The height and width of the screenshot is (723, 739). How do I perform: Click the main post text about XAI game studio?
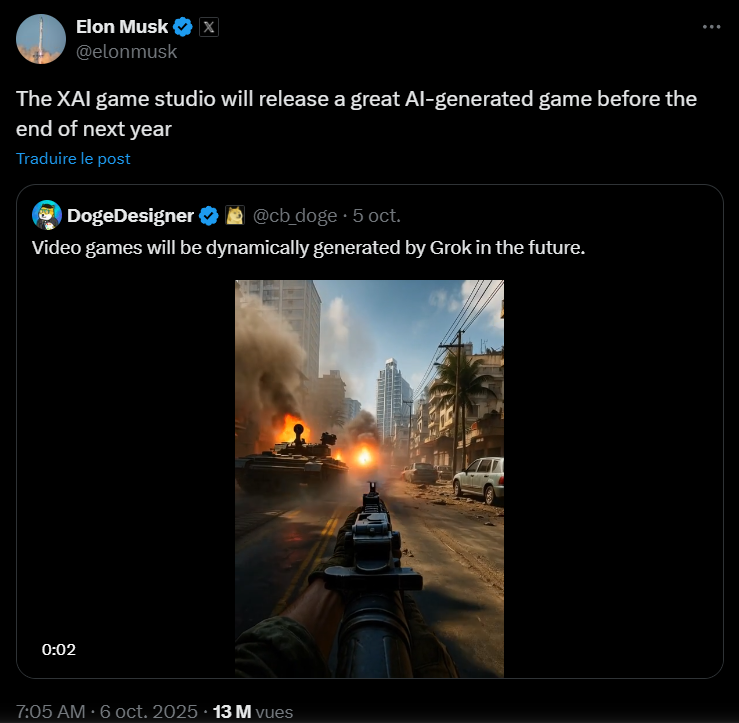(355, 113)
